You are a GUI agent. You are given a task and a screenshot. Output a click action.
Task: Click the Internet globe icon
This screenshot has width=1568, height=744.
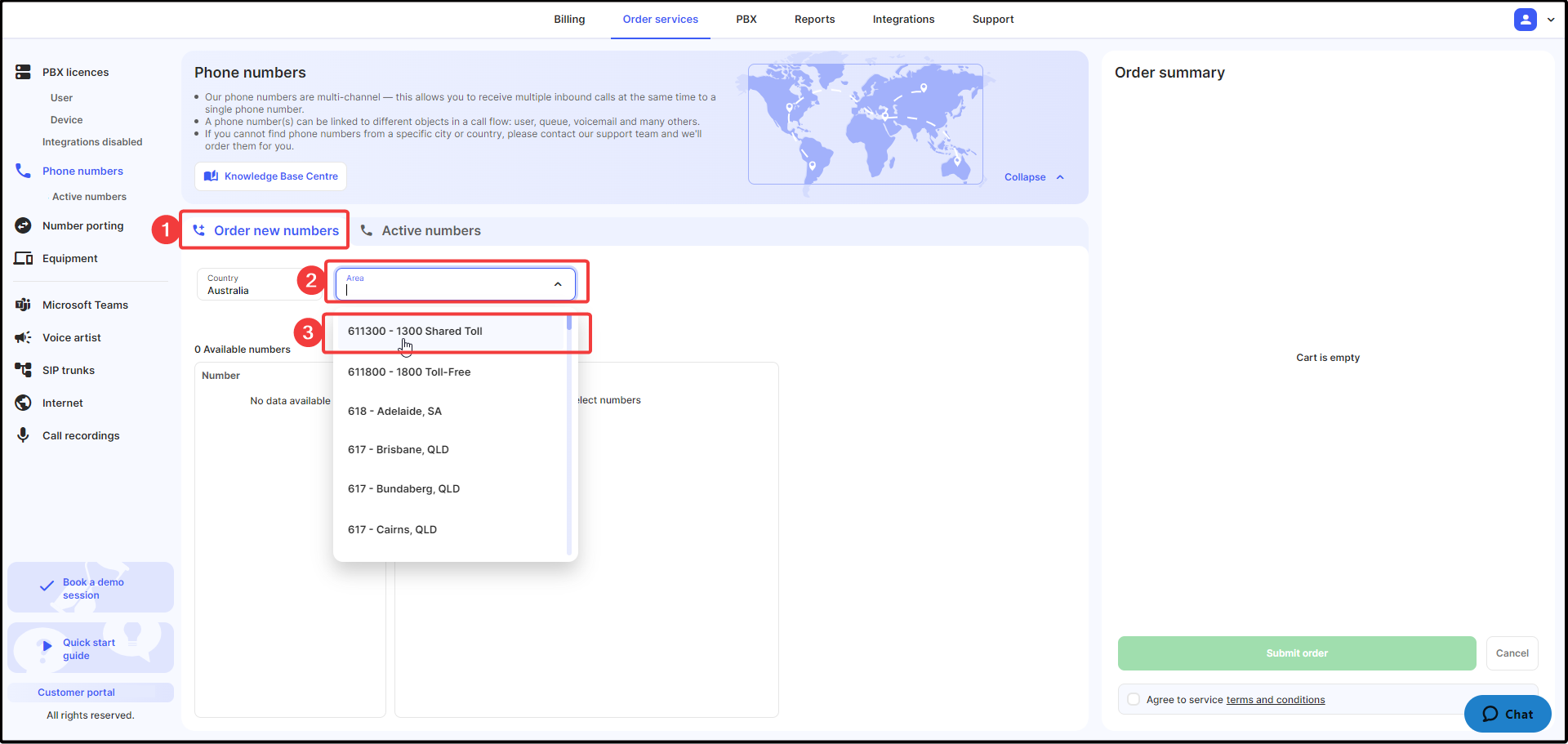23,403
